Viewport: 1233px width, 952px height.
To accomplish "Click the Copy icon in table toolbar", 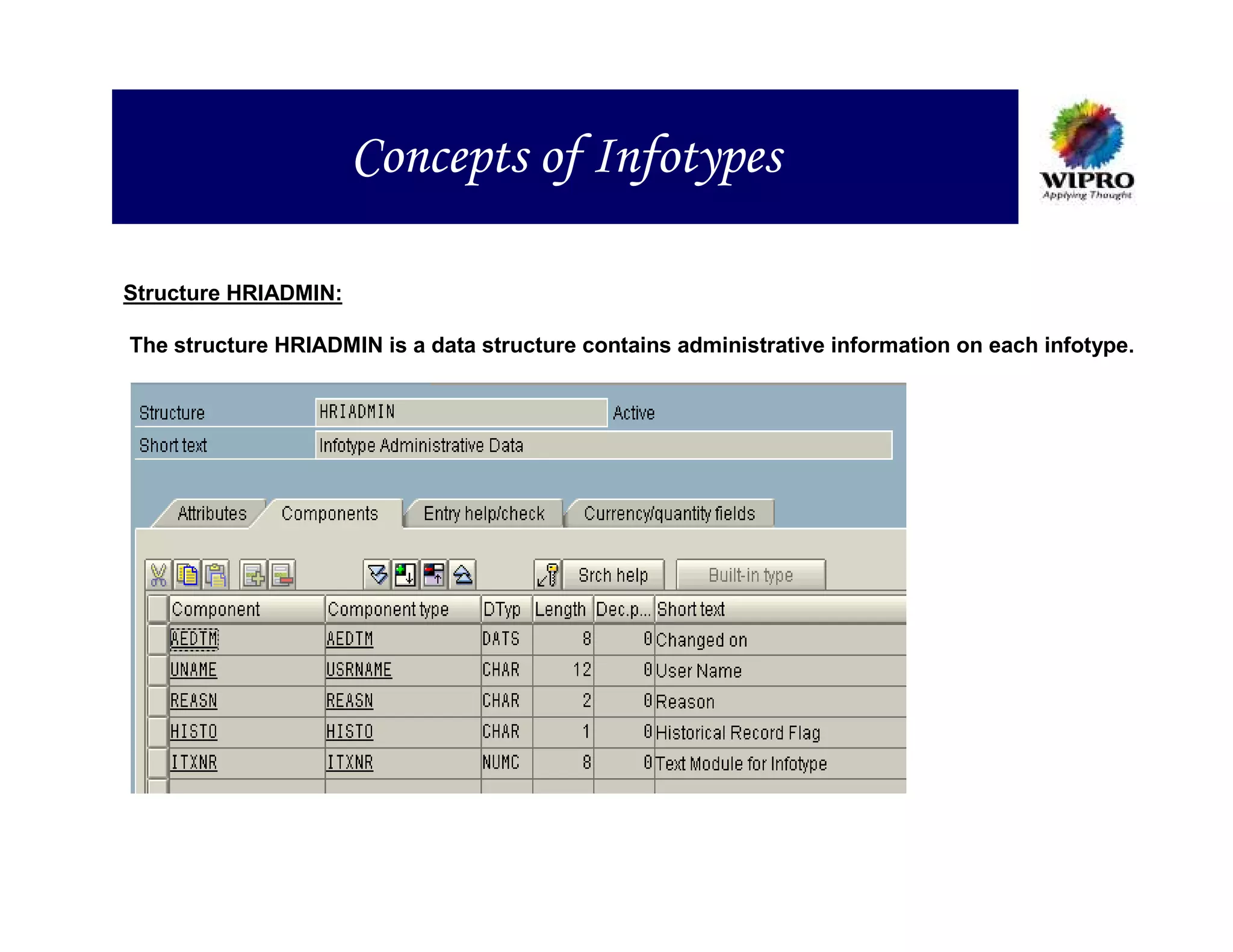I will click(x=187, y=575).
